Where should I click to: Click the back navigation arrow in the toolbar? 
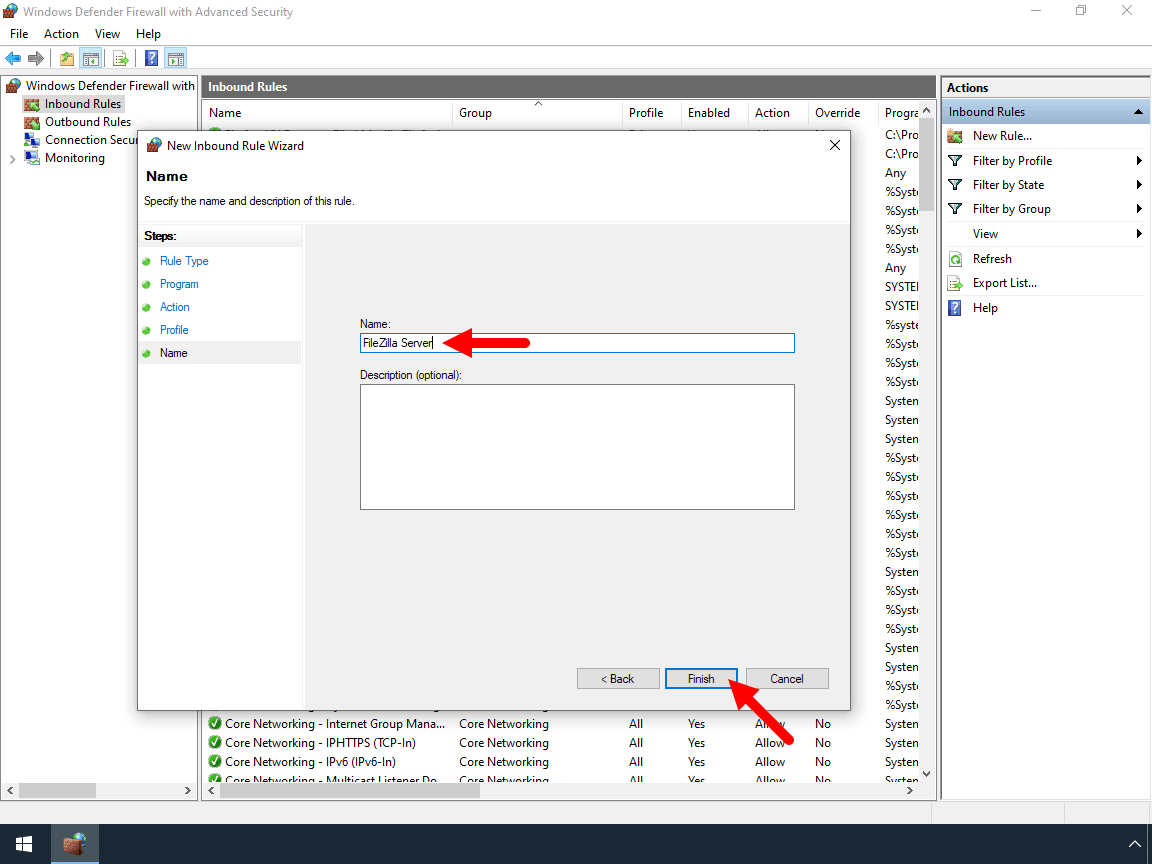tap(12, 57)
